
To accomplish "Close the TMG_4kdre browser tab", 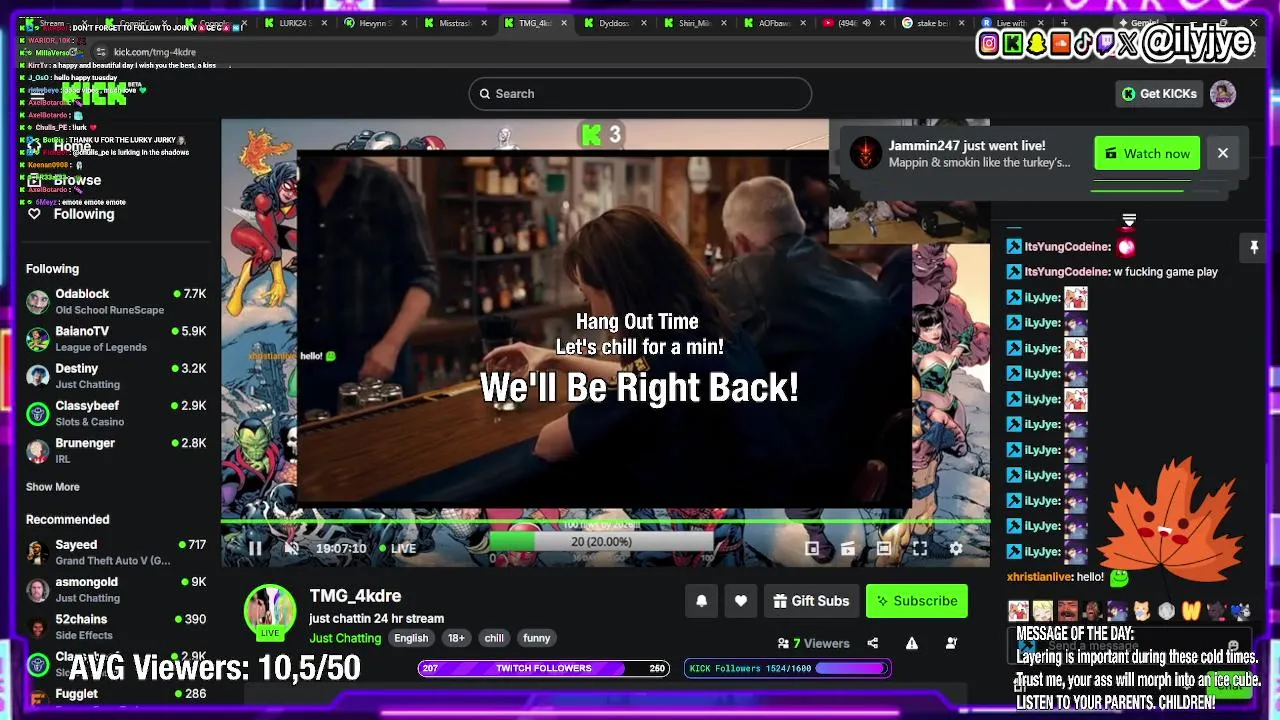I will coord(564,23).
